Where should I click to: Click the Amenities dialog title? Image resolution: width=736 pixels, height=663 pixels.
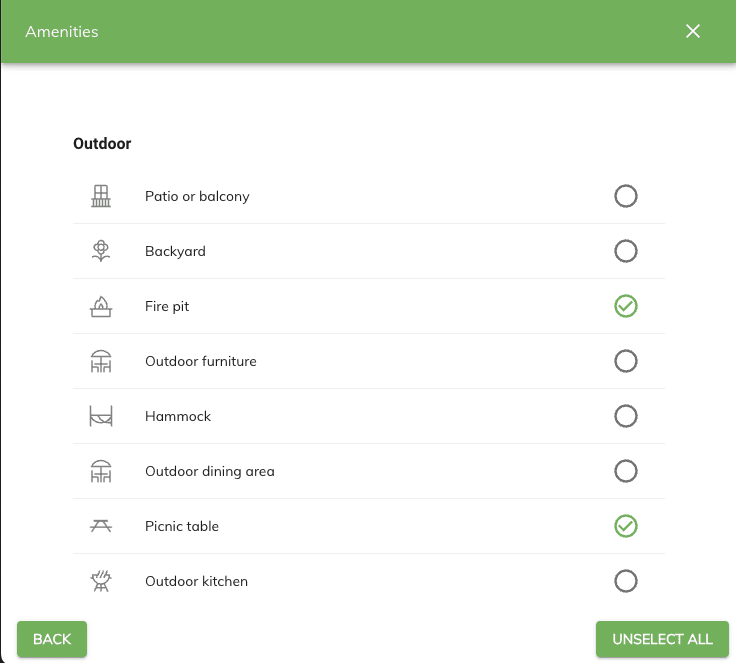pos(62,31)
